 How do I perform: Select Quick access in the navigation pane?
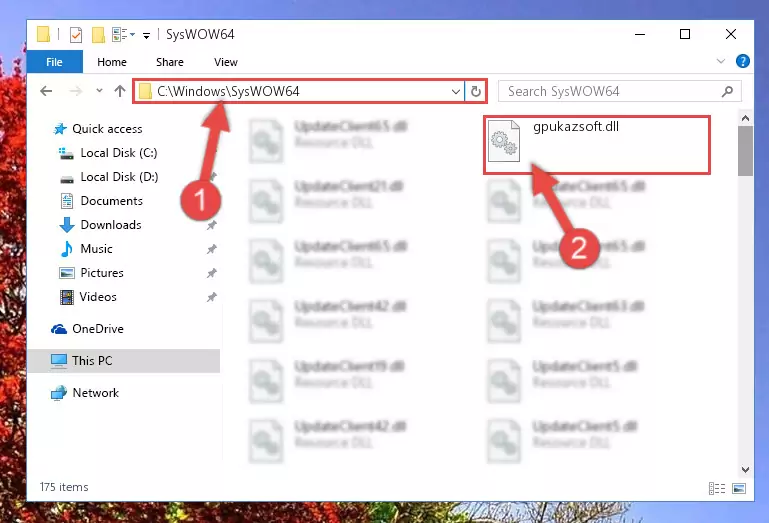pyautogui.click(x=107, y=129)
